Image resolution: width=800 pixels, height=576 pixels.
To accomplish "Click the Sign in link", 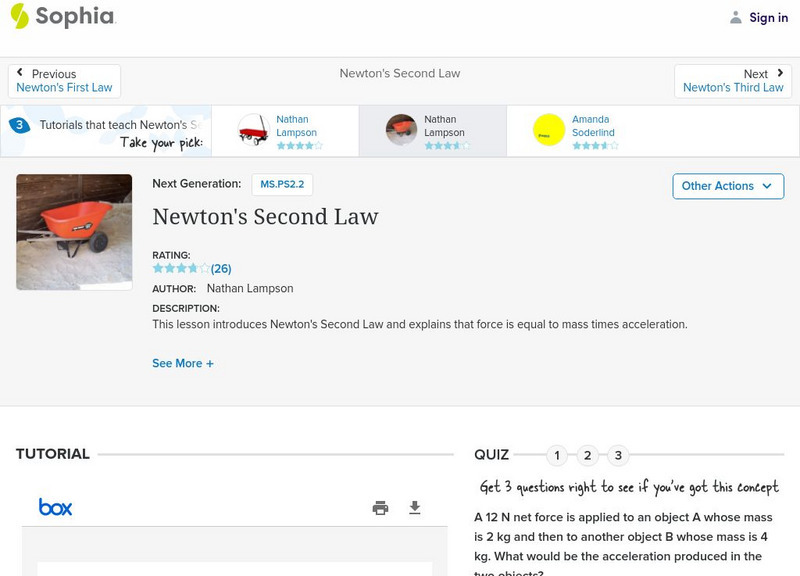I will [x=768, y=17].
